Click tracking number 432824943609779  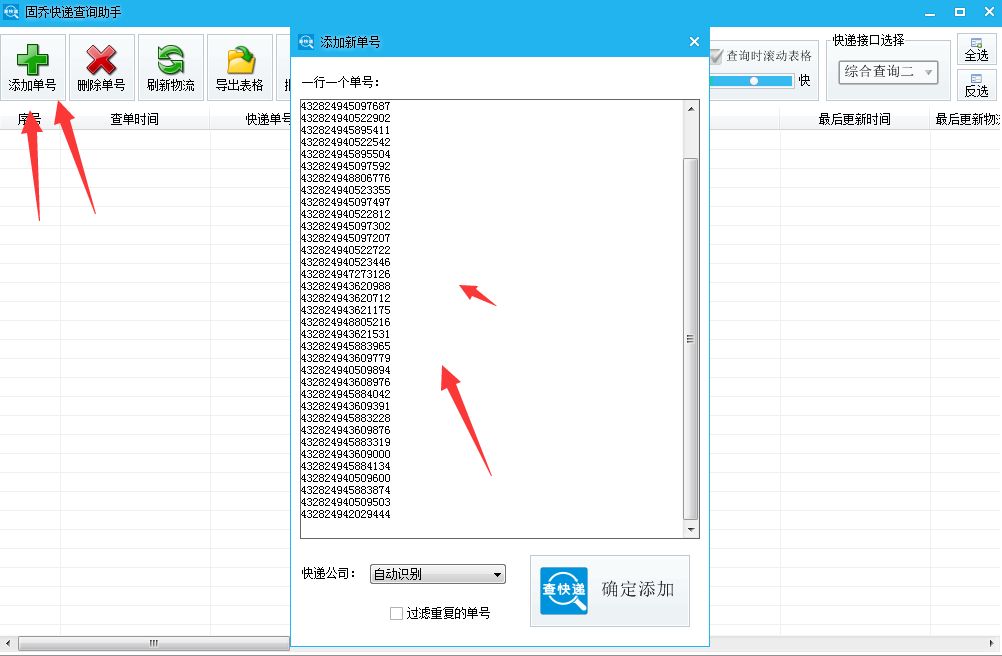346,358
